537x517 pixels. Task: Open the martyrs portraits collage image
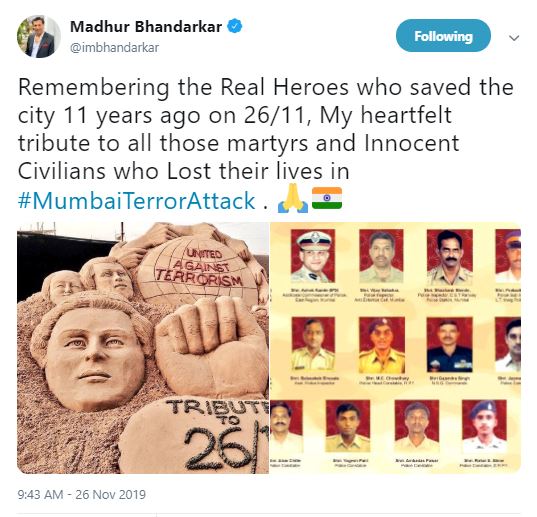[x=396, y=348]
